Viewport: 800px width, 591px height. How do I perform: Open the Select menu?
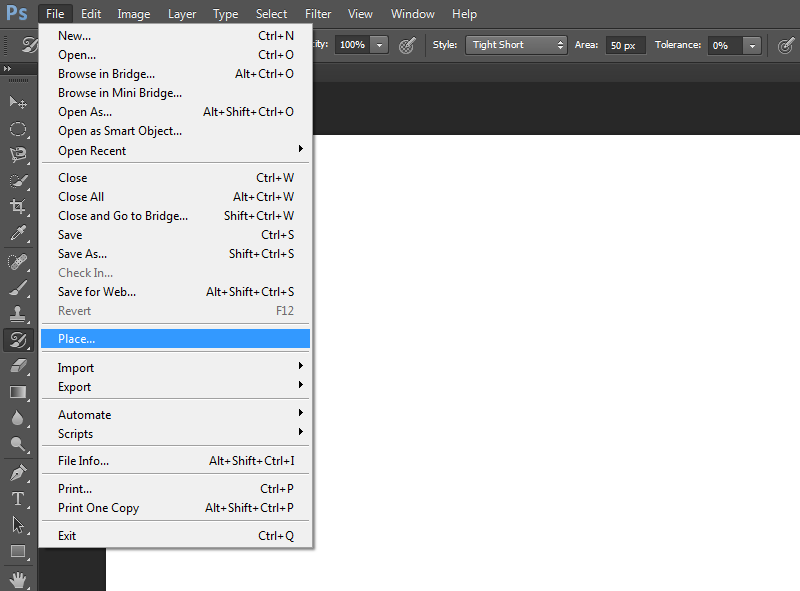click(271, 14)
